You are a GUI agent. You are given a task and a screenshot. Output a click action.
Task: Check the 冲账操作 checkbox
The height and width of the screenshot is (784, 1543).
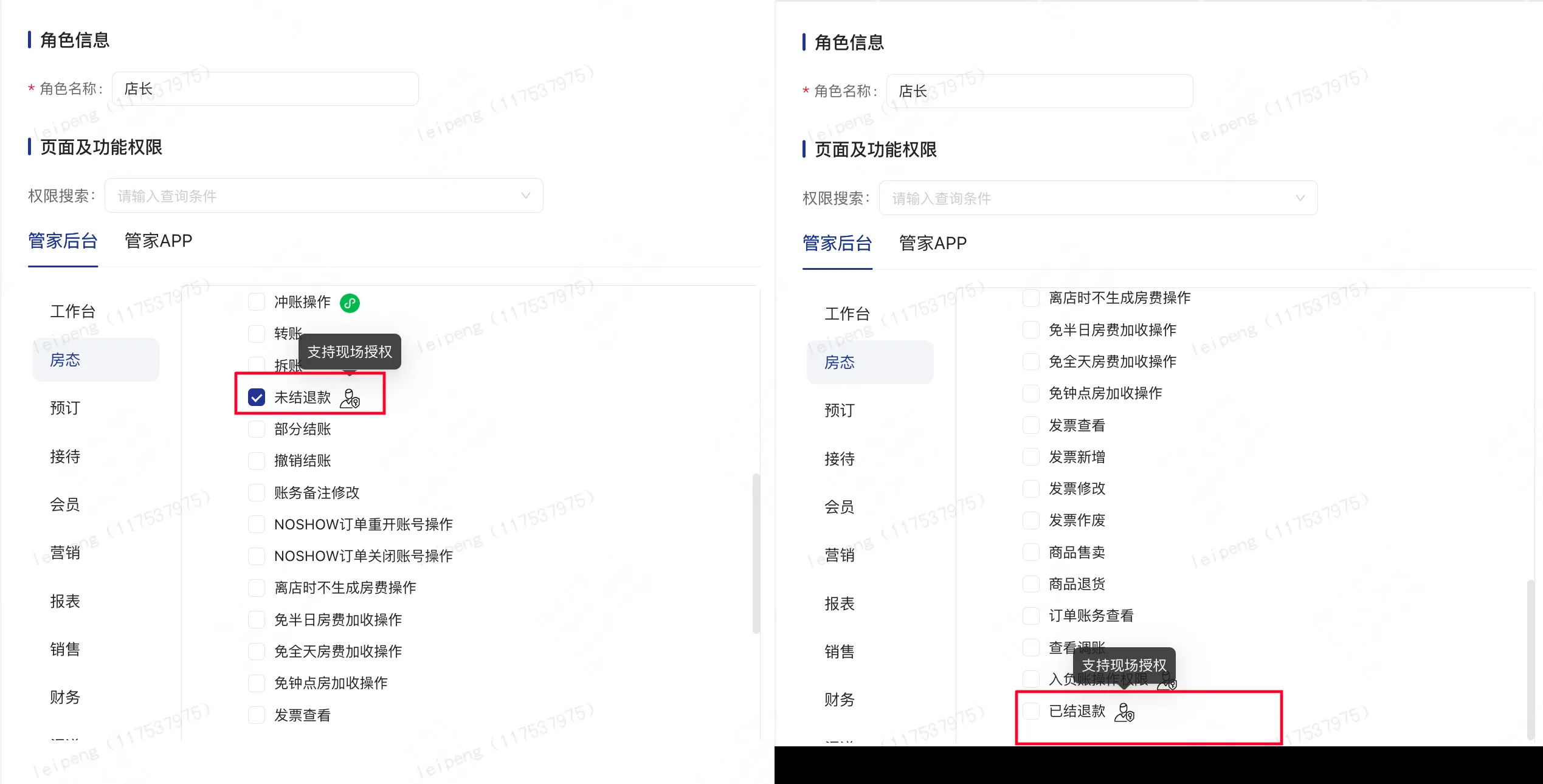[257, 302]
